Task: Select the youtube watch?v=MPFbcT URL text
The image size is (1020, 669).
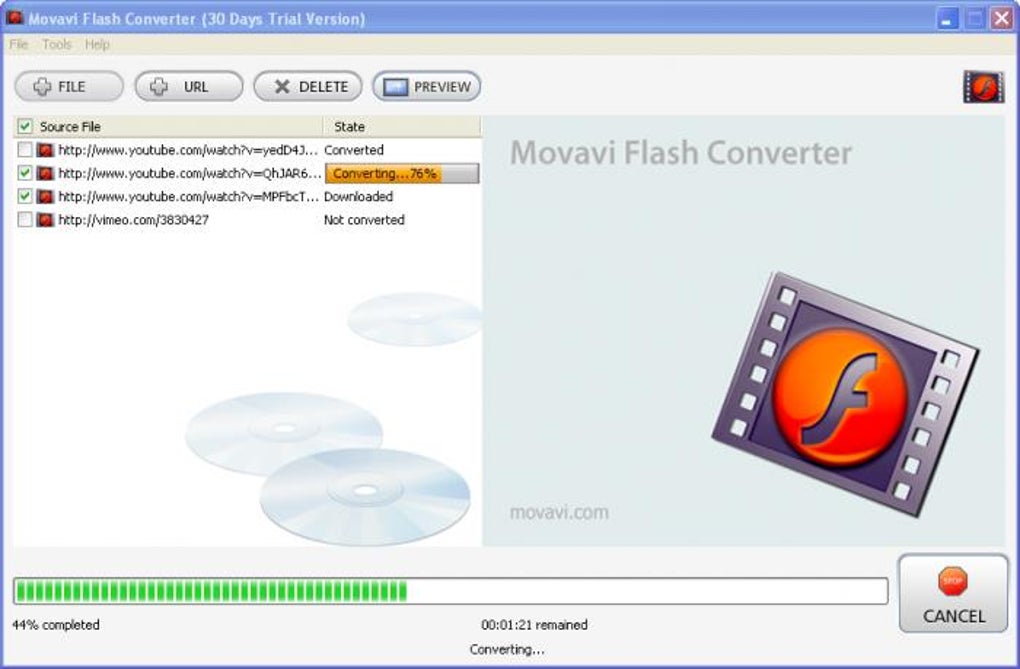Action: click(189, 196)
